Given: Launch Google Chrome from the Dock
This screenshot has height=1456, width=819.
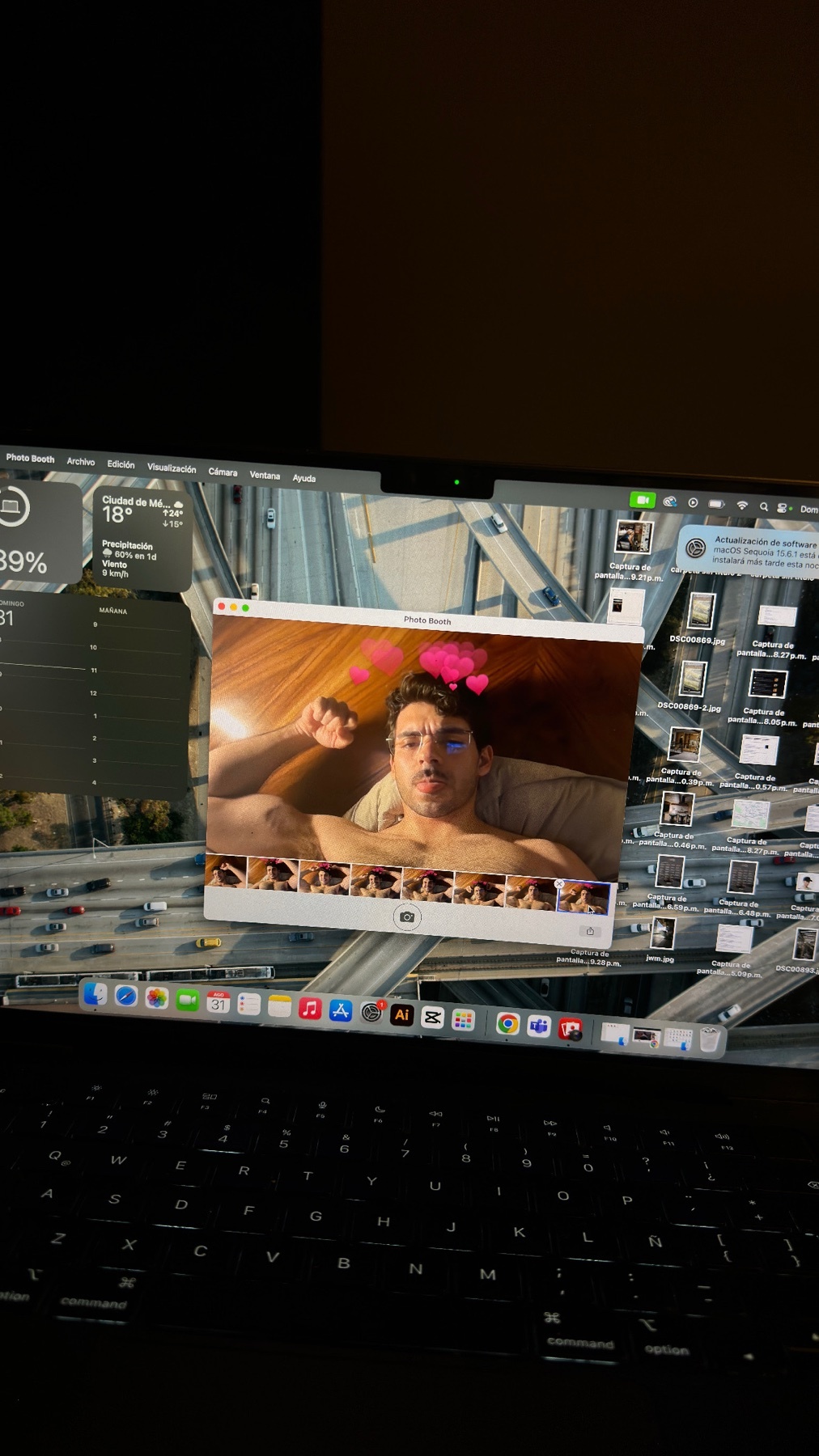Looking at the screenshot, I should (x=507, y=1023).
